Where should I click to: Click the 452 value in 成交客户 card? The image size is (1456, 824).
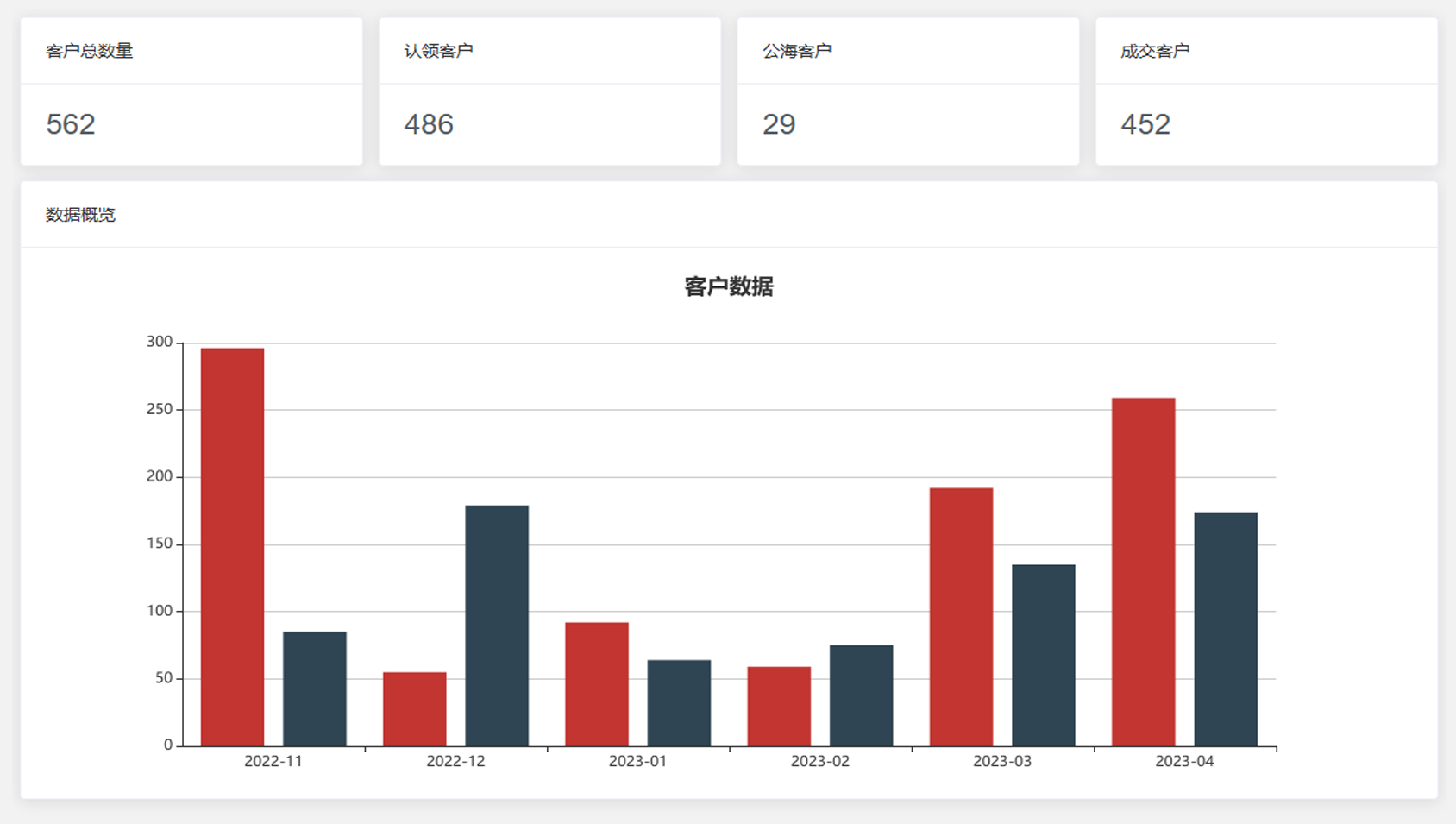(1145, 124)
